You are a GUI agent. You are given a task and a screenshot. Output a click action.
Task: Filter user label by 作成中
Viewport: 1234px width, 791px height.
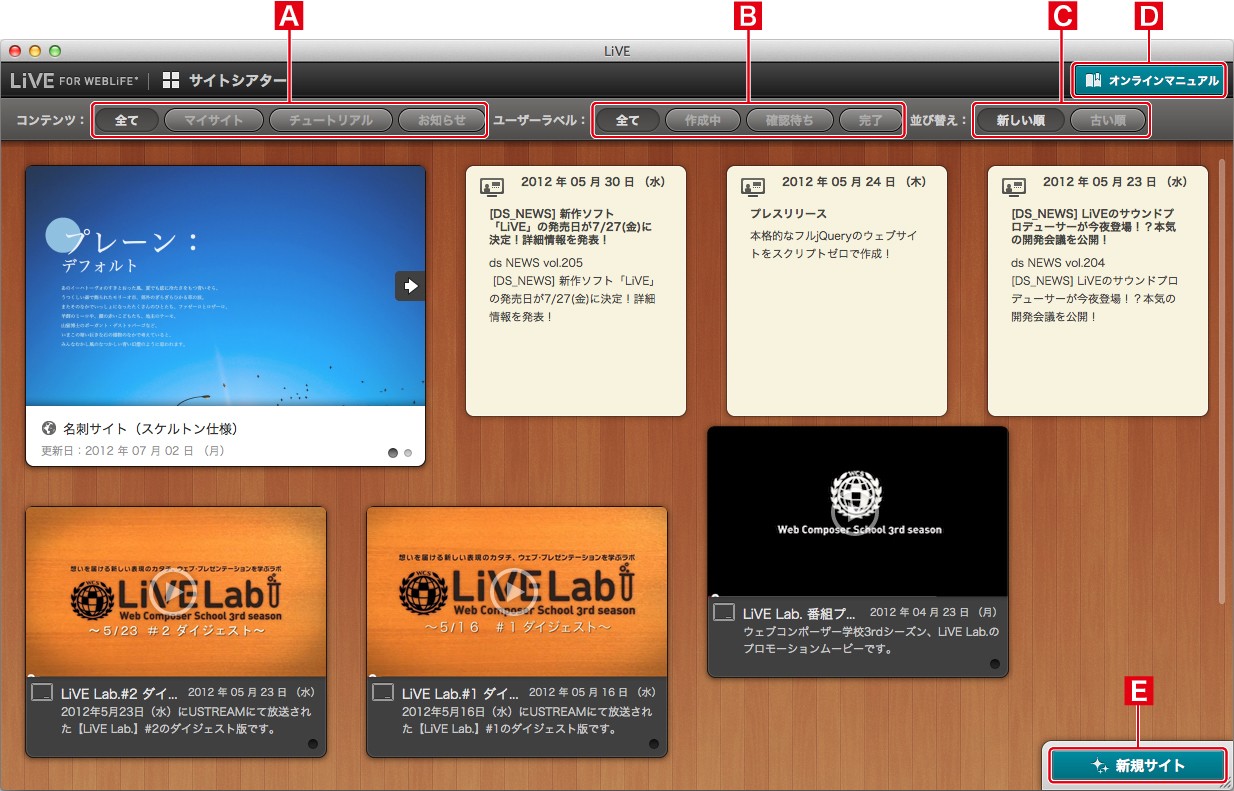tap(703, 120)
